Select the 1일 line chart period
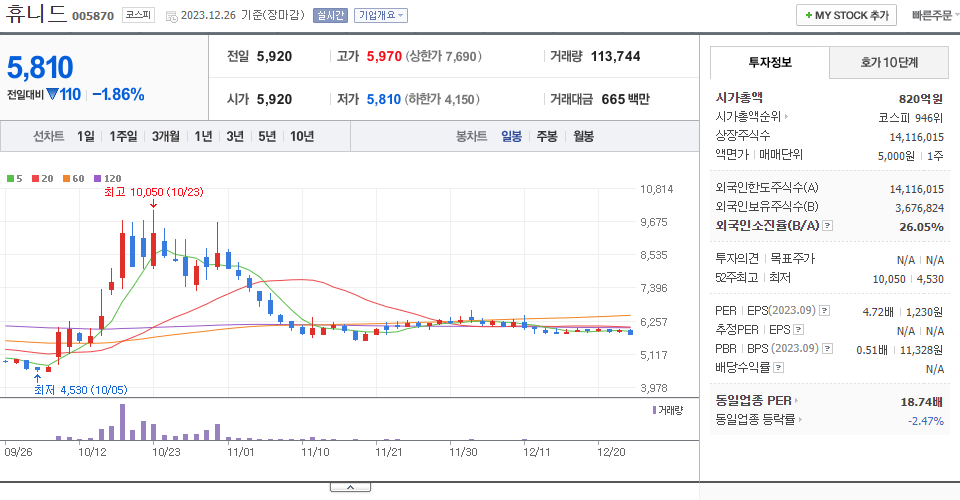 86,136
